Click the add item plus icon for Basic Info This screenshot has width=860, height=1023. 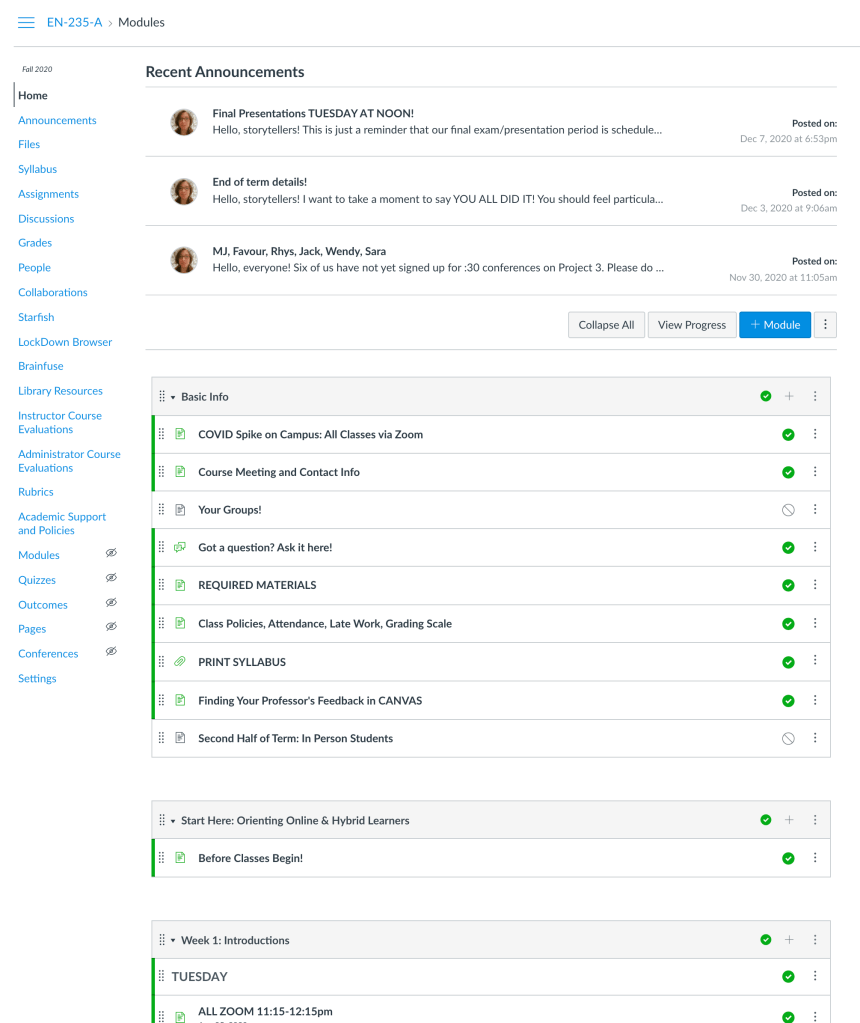[x=789, y=397]
